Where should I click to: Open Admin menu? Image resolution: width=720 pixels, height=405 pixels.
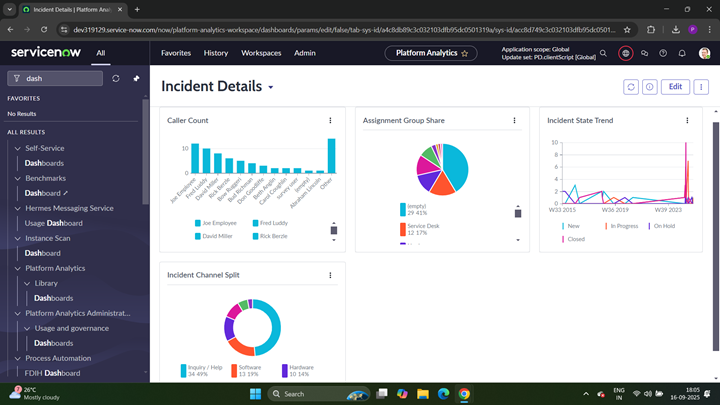(x=304, y=53)
